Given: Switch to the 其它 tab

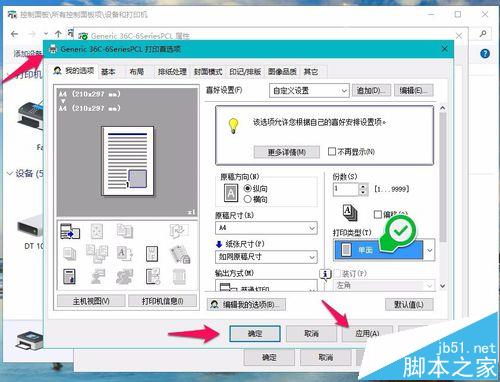Looking at the screenshot, I should pos(311,71).
